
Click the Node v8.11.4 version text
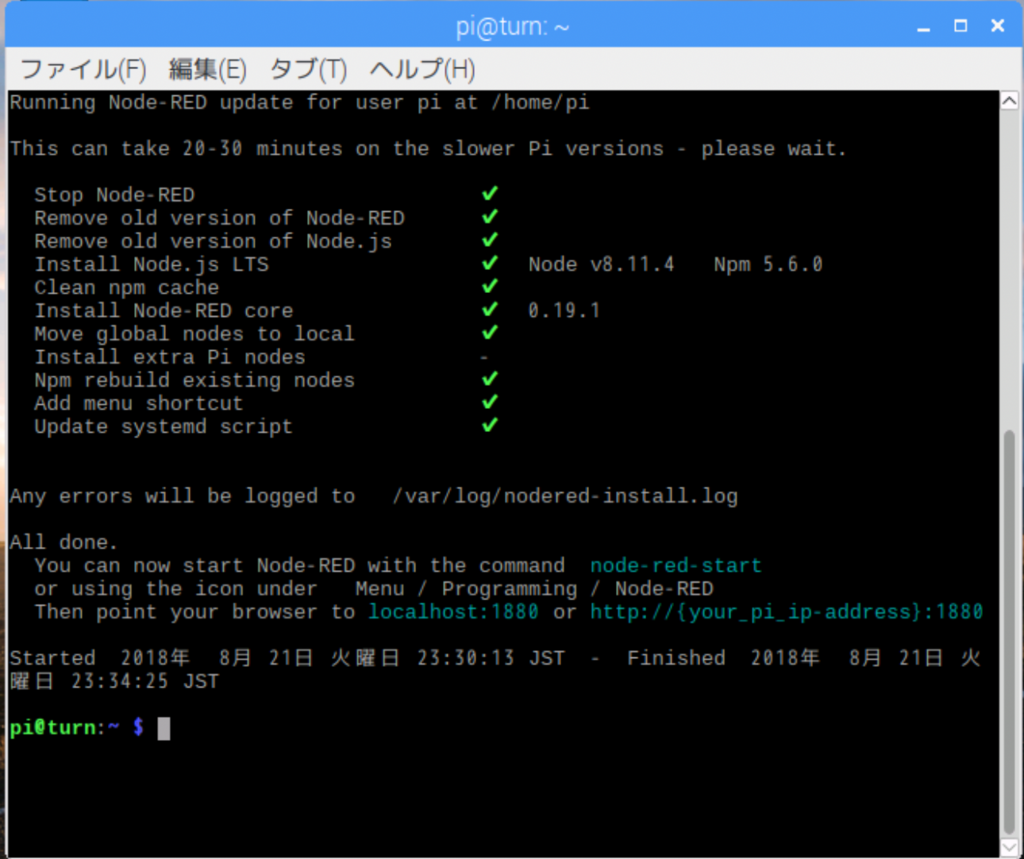pos(601,265)
